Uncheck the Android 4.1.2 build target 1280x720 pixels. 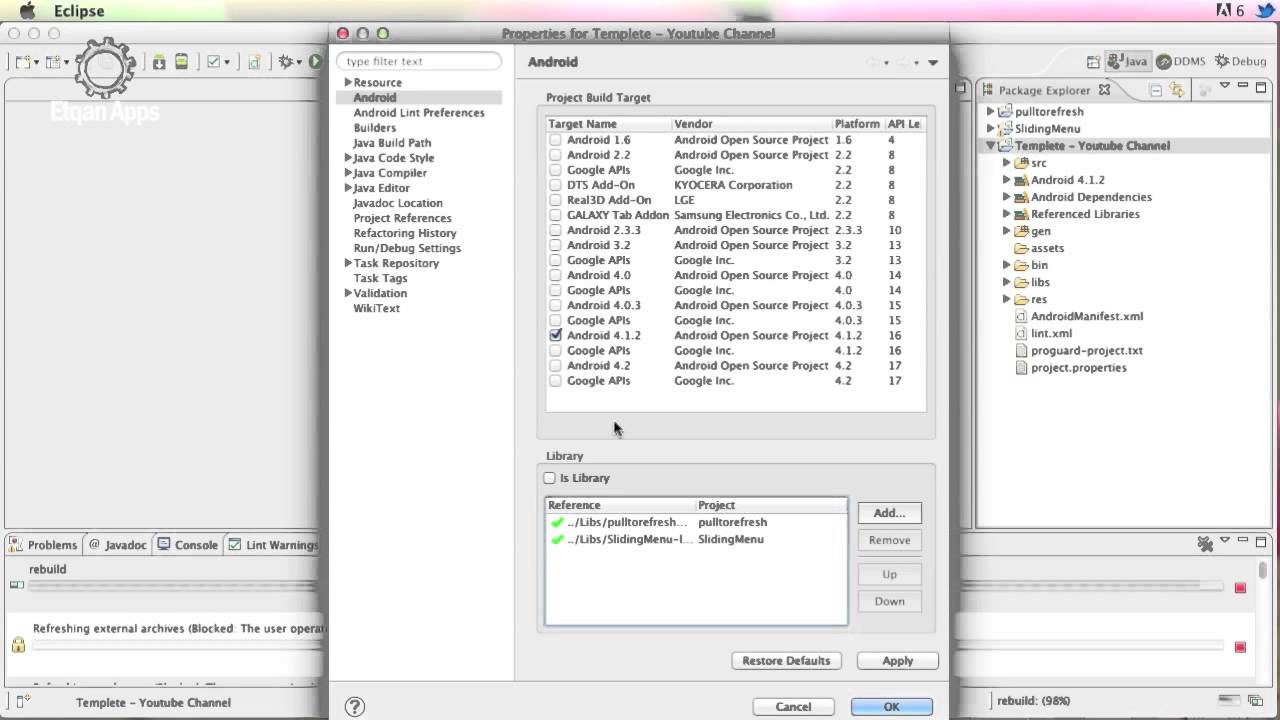click(555, 335)
